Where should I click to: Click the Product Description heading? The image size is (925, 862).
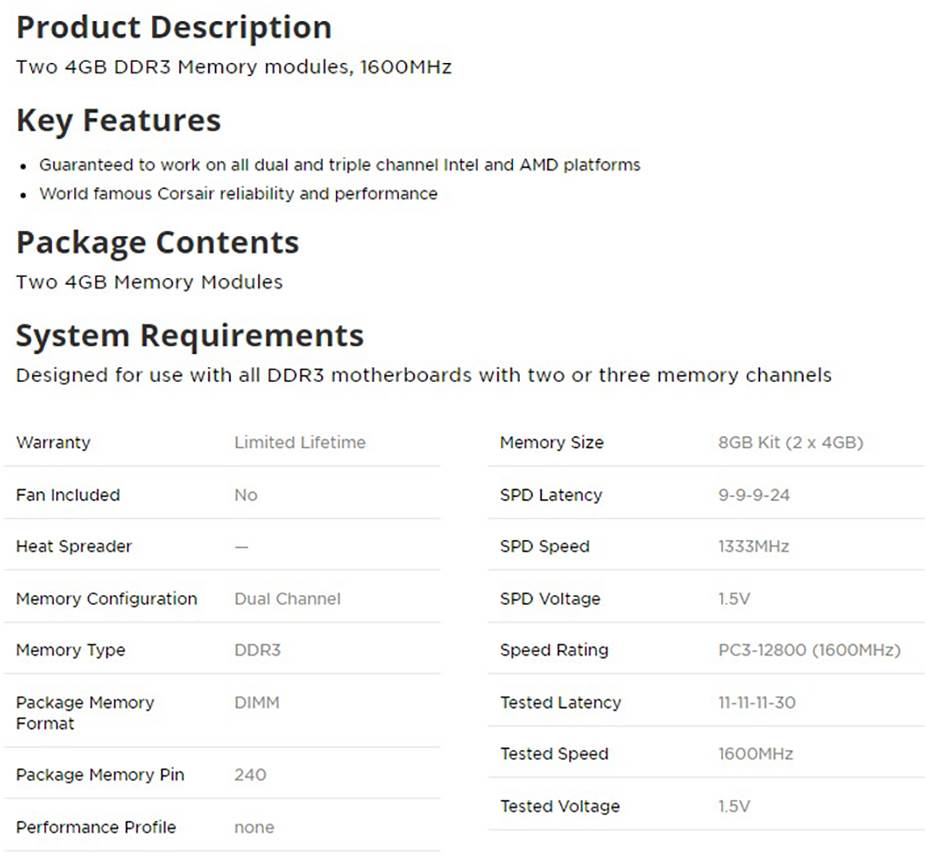[x=174, y=28]
